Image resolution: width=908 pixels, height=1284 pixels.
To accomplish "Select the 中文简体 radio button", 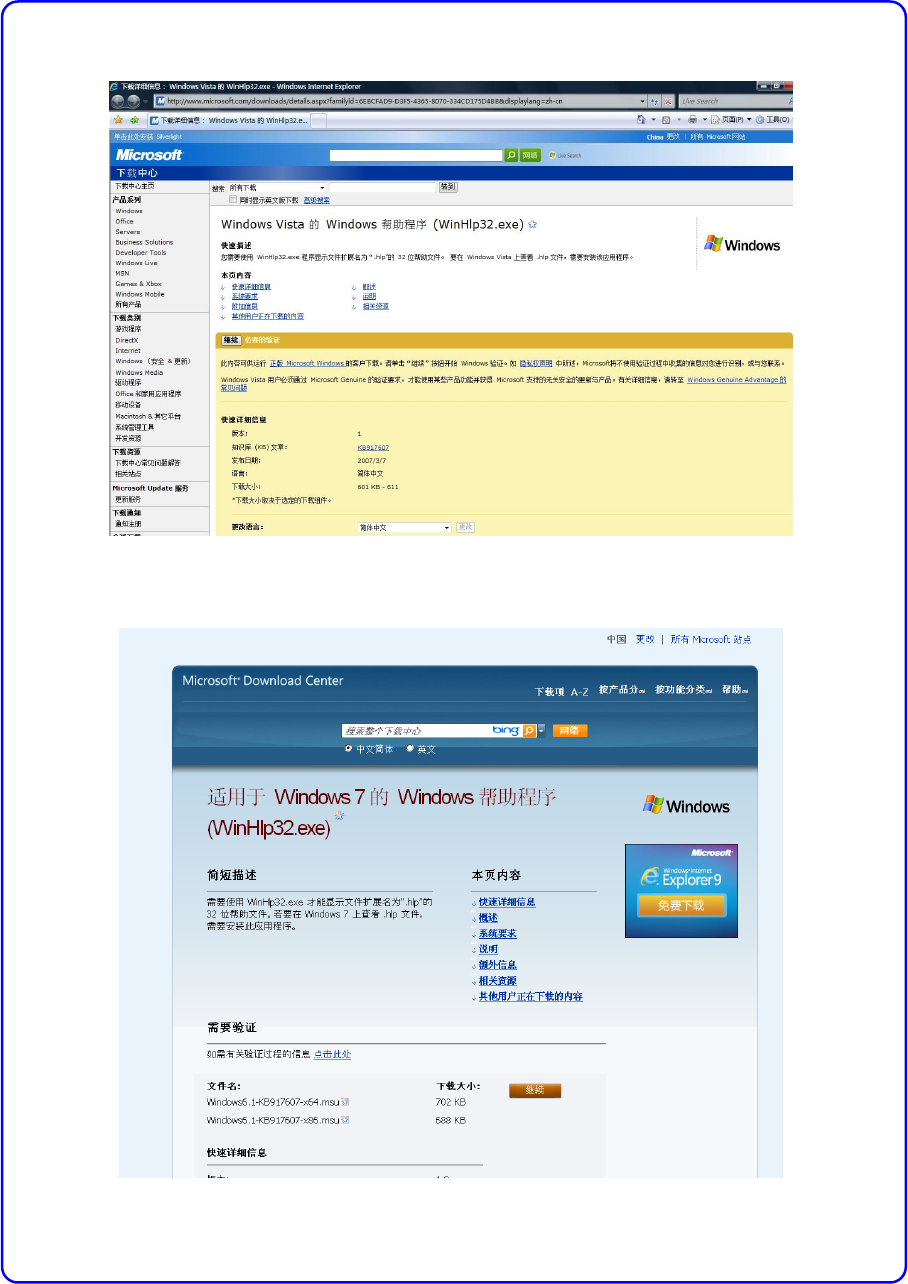I will point(348,748).
